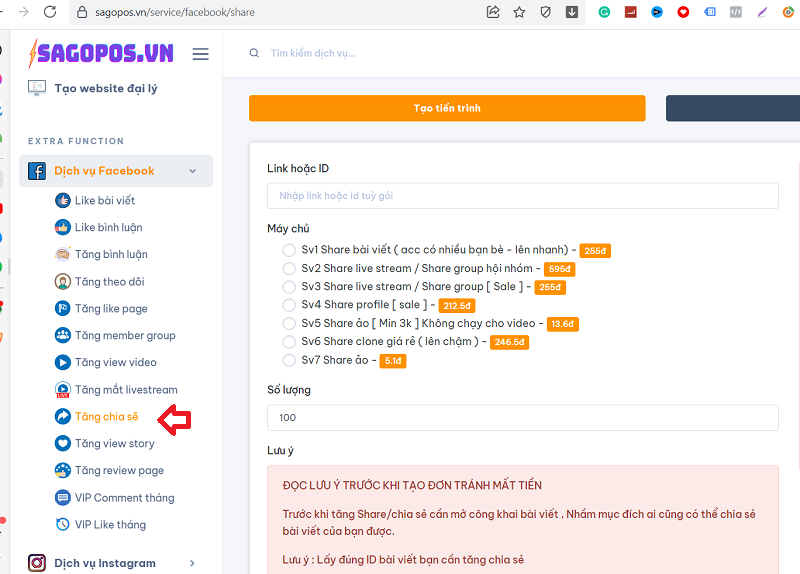Click the Tăng mắt livestream icon

tap(62, 390)
